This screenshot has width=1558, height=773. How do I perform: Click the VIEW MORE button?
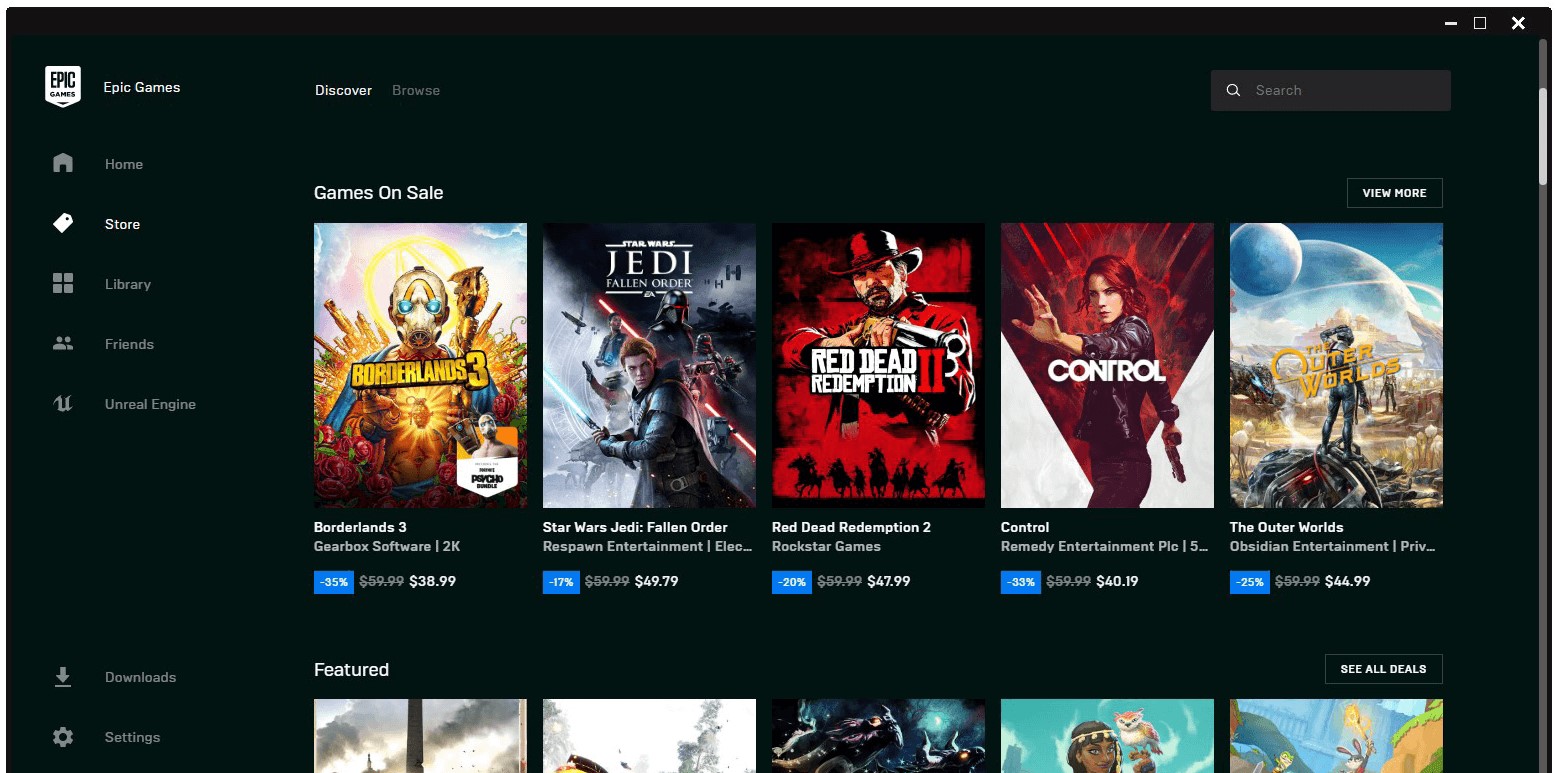(1394, 193)
